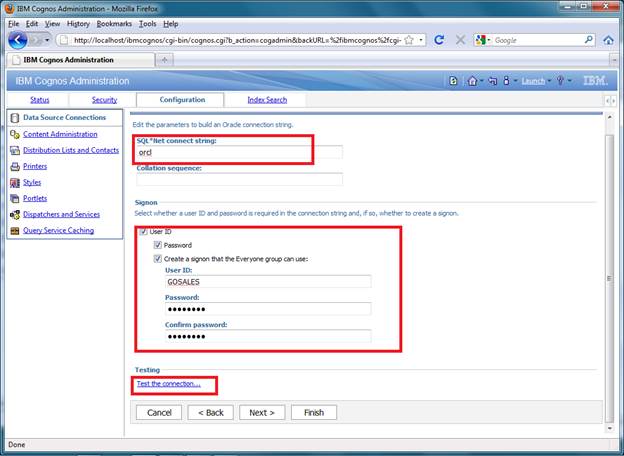
Task: Click the Dispatchers and Services icon
Action: (x=15, y=215)
